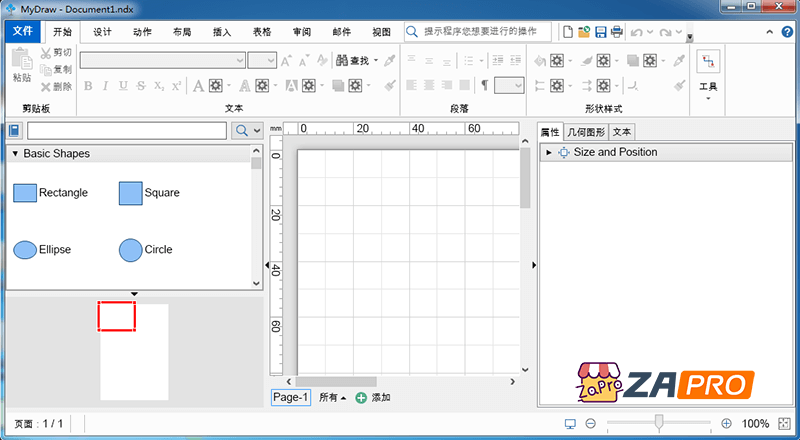800x440 pixels.
Task: Click the Print icon in quick toolbar
Action: click(x=617, y=32)
